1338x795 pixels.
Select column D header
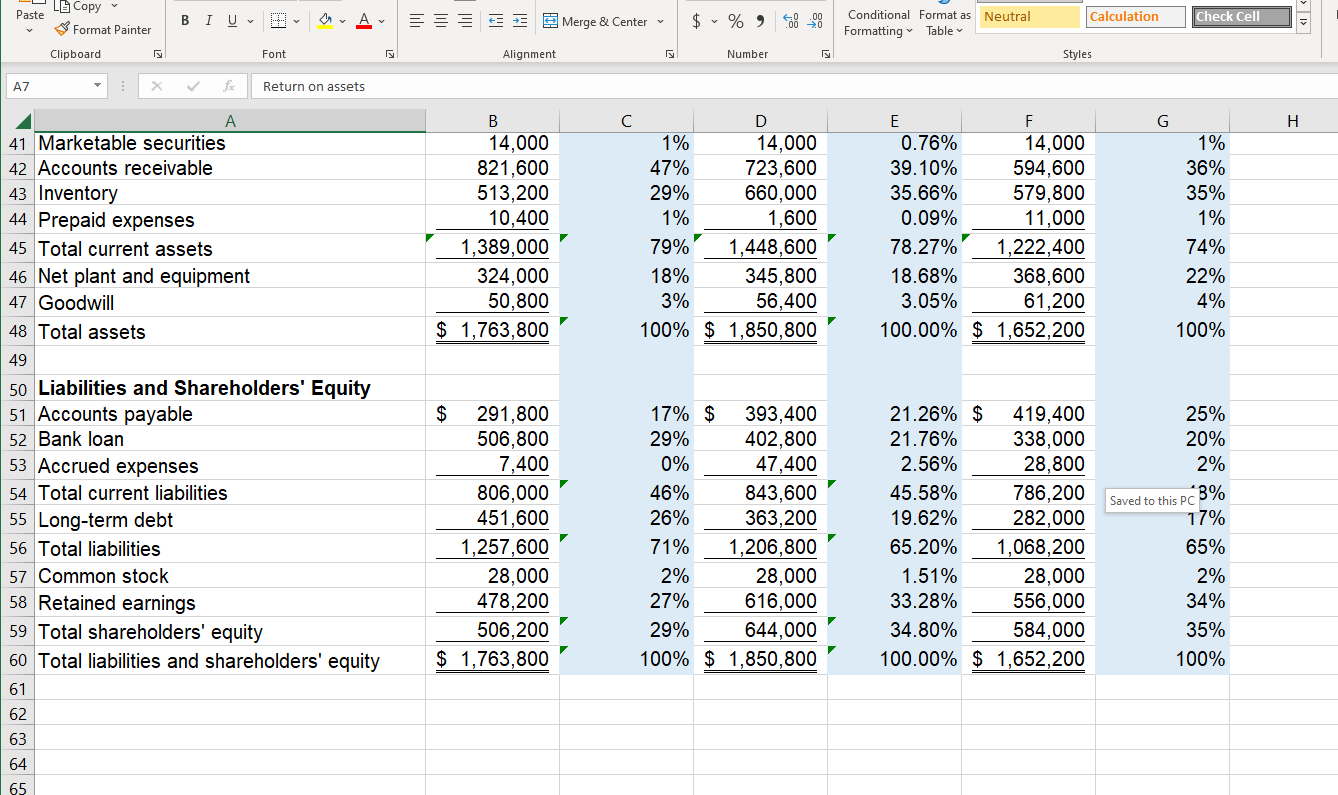tap(761, 121)
